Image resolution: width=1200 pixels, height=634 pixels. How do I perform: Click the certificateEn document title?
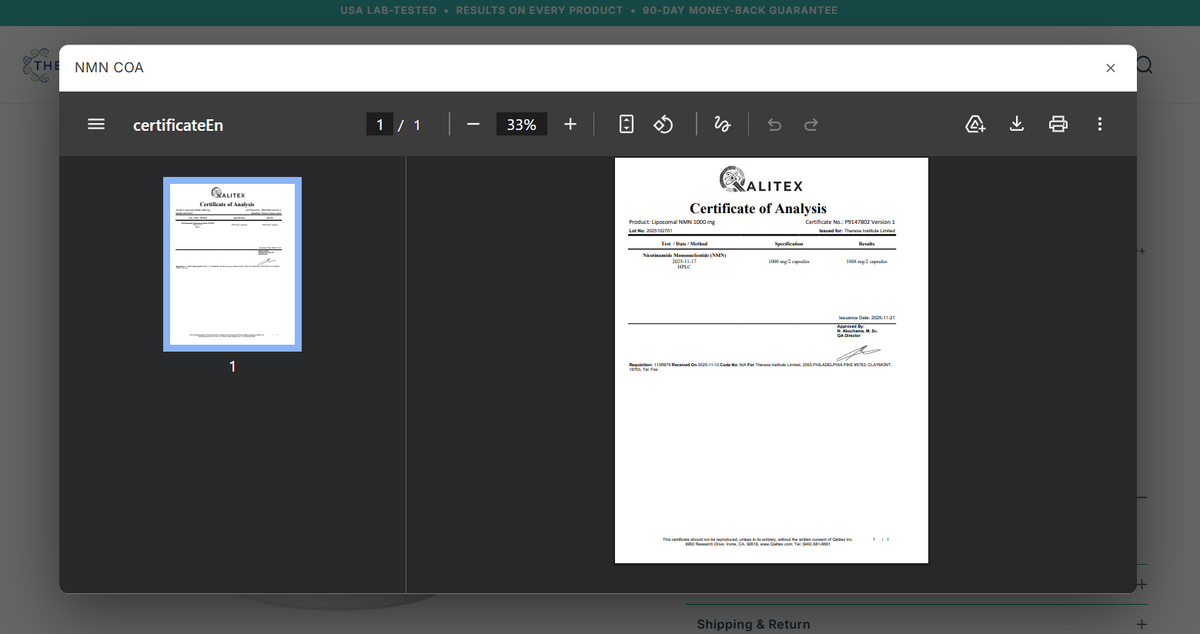point(178,125)
